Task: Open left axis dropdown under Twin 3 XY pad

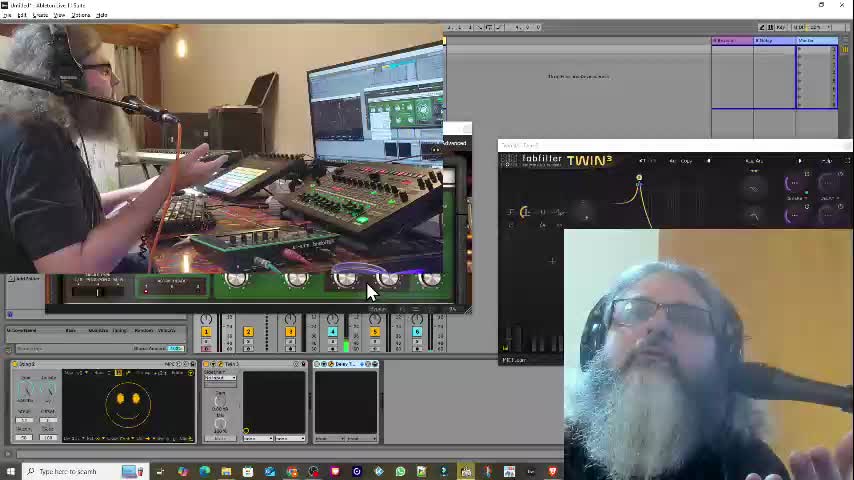Action: coord(258,439)
